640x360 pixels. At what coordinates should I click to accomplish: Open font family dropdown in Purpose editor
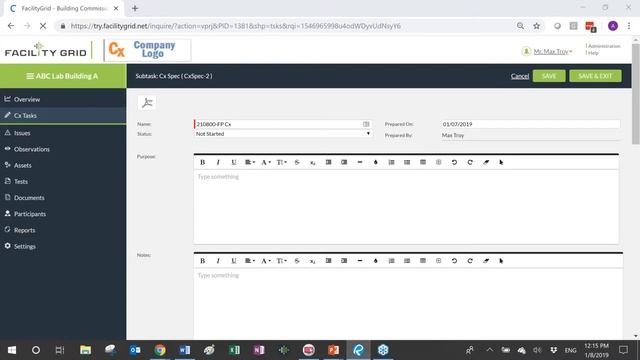266,162
